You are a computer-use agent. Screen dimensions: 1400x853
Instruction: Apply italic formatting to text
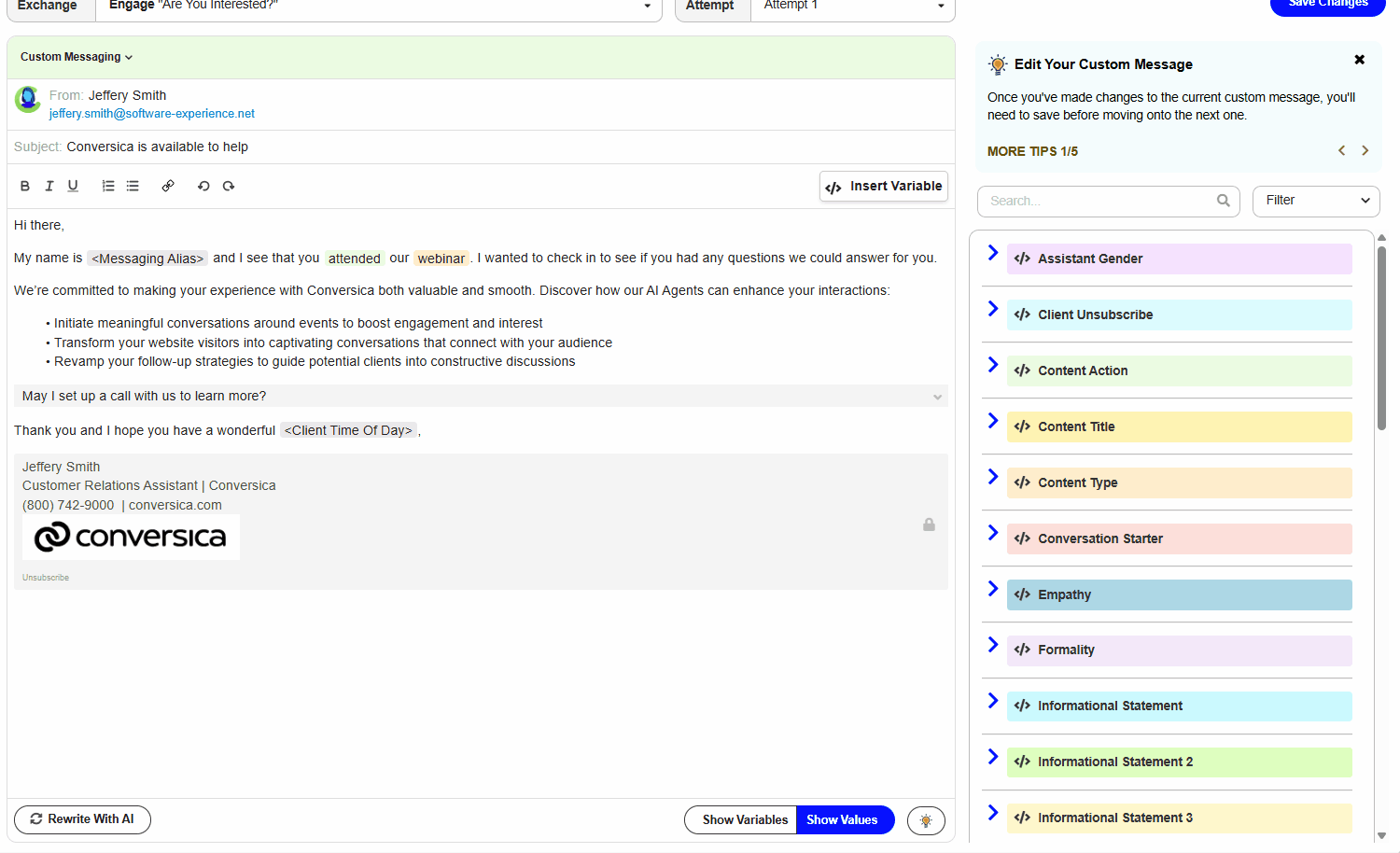point(49,187)
